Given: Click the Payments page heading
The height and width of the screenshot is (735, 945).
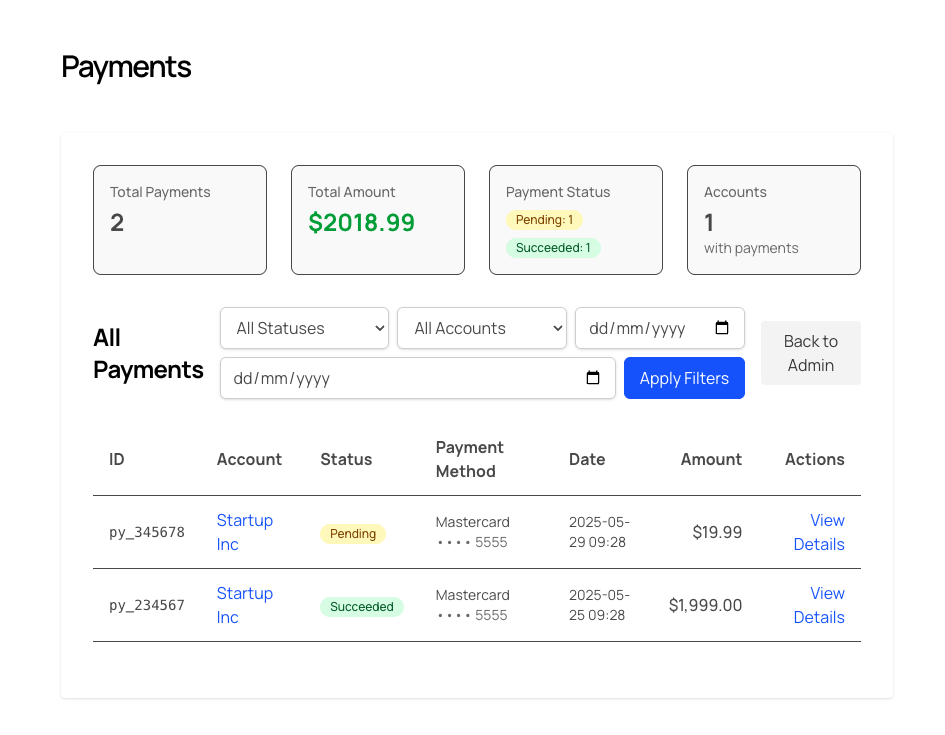Looking at the screenshot, I should [126, 66].
